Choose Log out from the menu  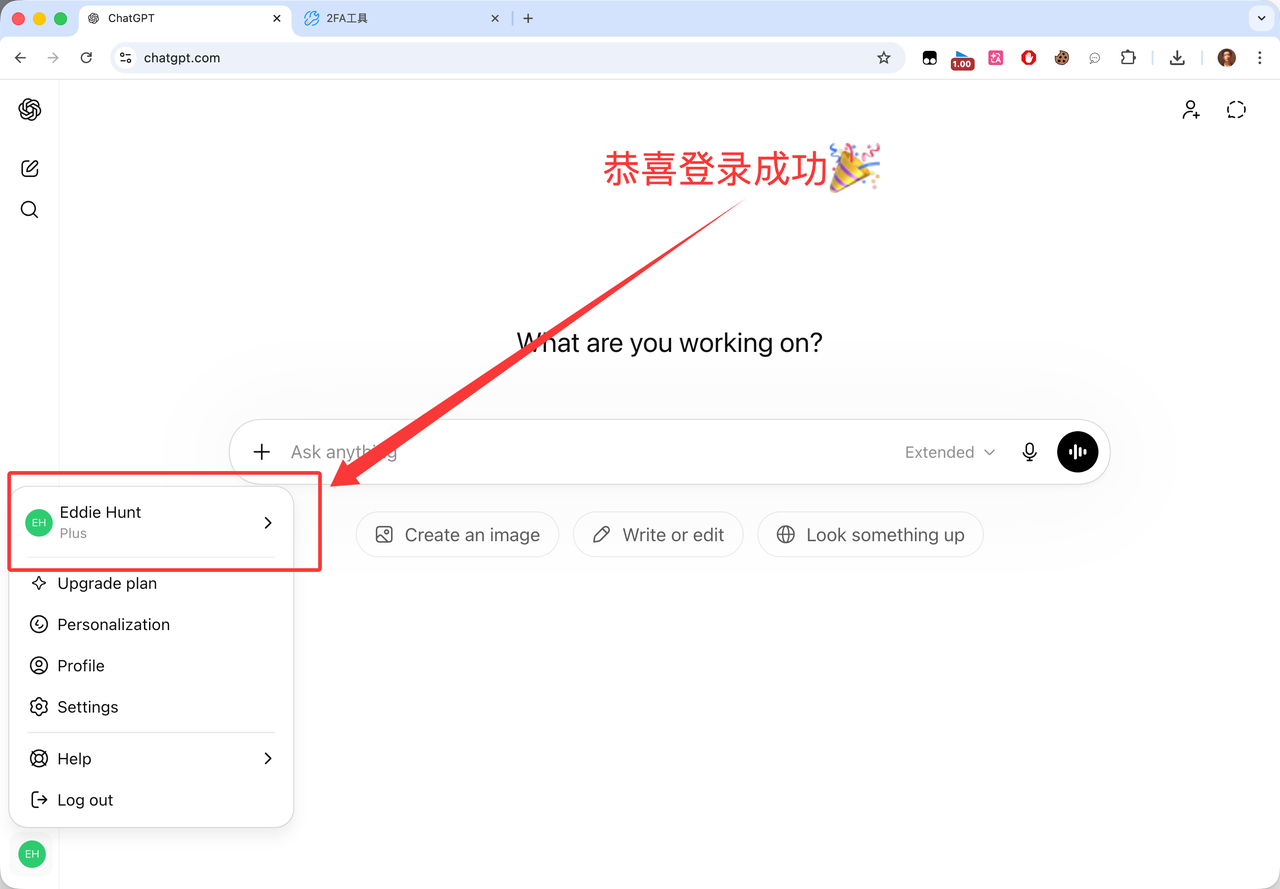[x=152, y=800]
